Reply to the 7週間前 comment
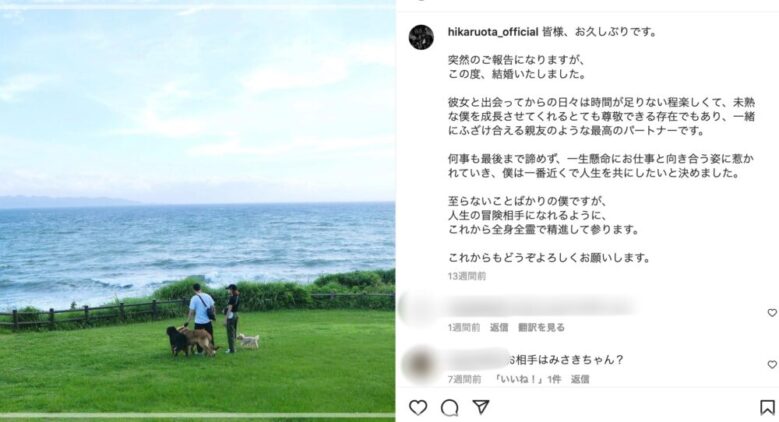This screenshot has height=422, width=779. (580, 379)
